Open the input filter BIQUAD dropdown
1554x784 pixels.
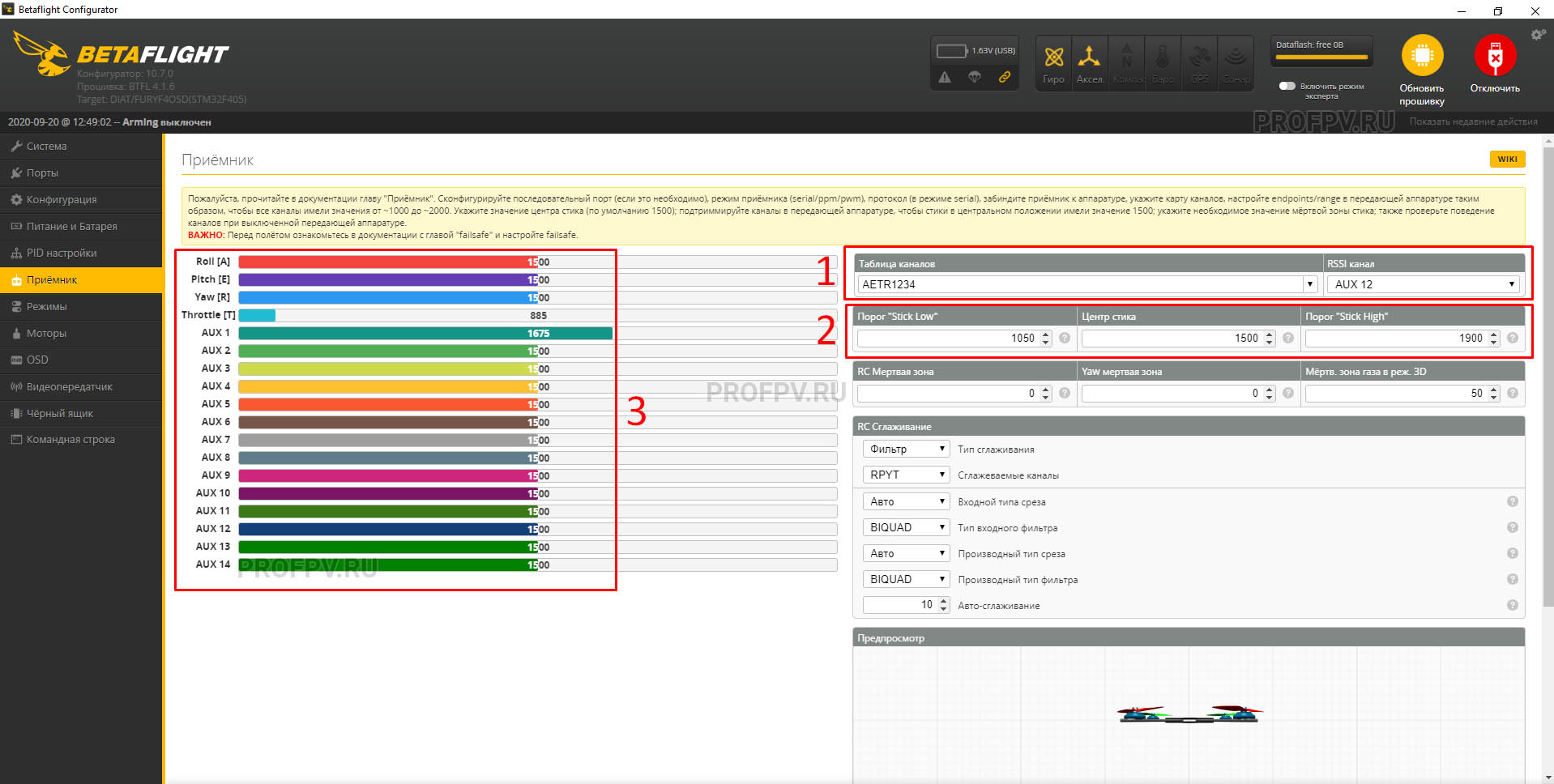pos(906,527)
